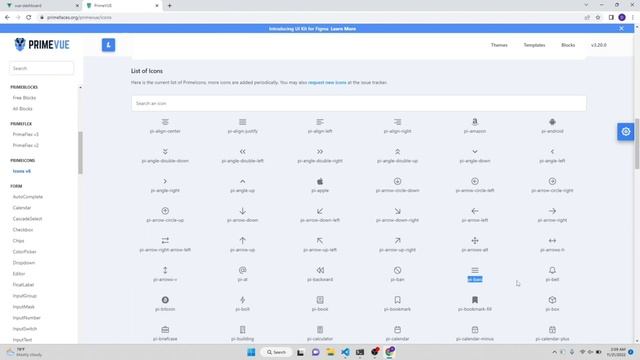The image size is (640, 360).
Task: Open the Dropdown component page
Action: click(24, 263)
